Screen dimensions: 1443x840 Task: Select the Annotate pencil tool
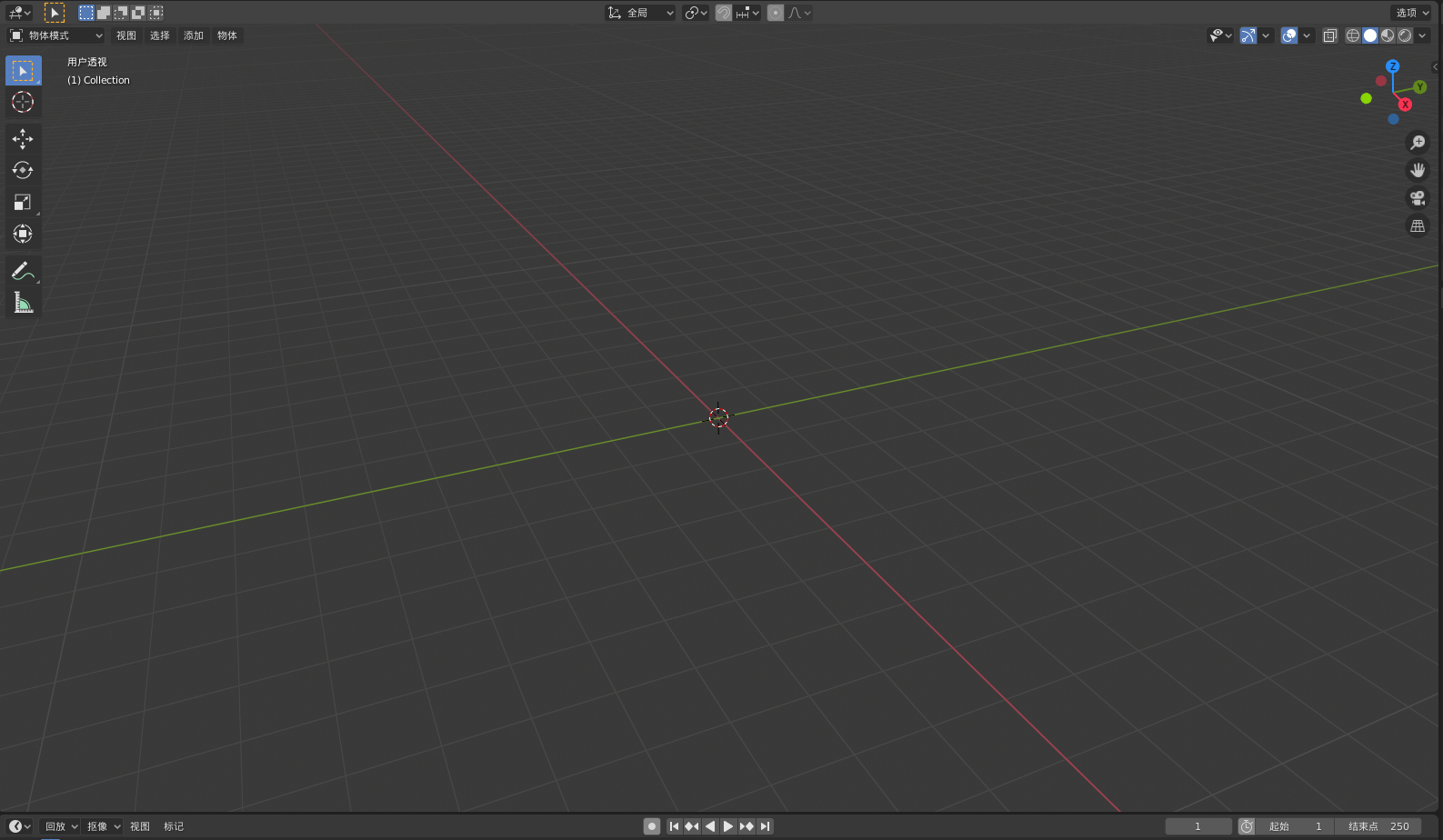(23, 270)
